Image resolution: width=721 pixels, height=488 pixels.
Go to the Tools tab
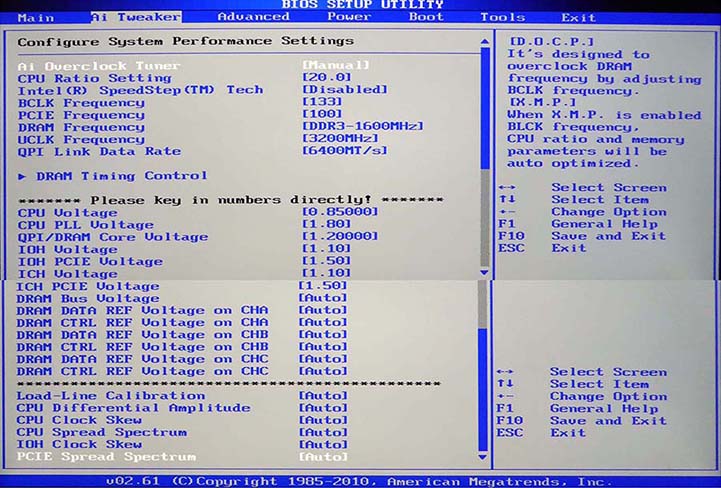pos(502,17)
